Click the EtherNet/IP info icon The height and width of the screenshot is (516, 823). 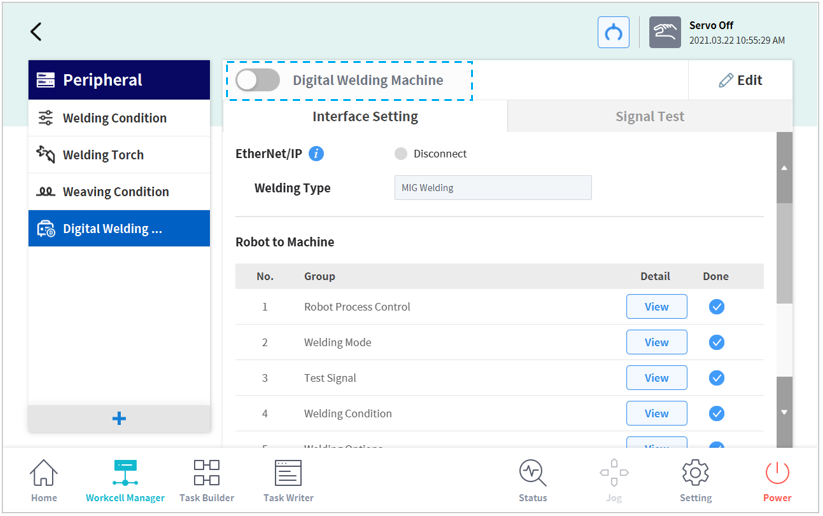pos(316,154)
